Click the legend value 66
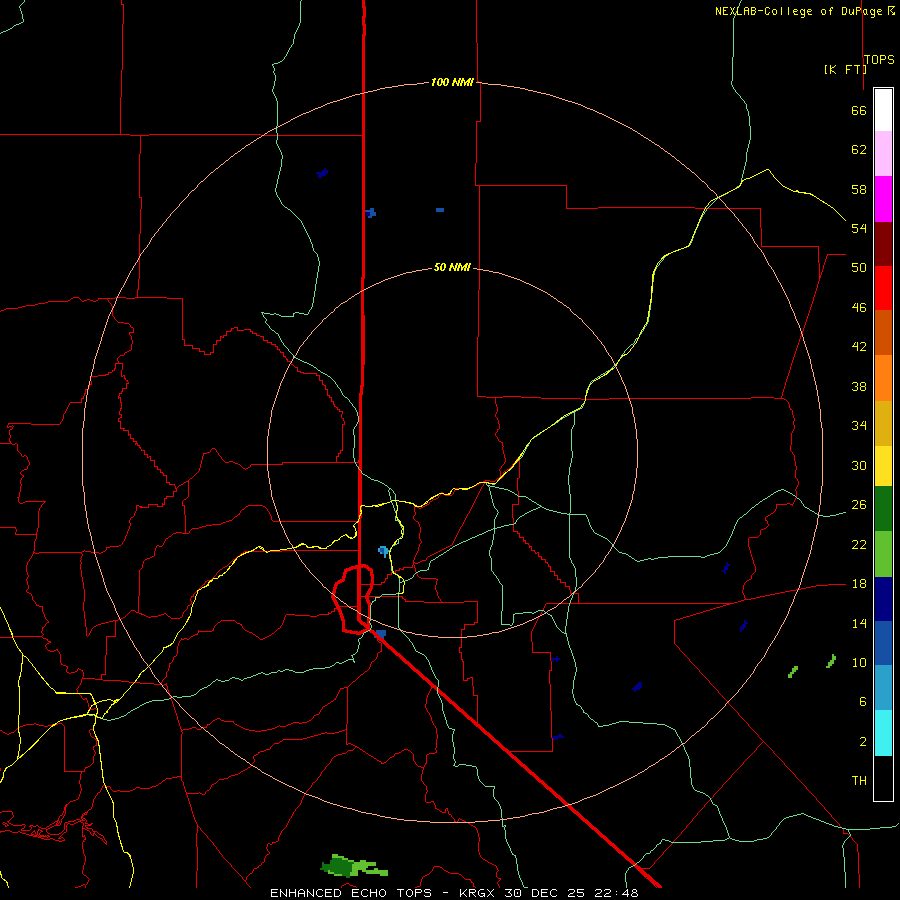Screen dimensions: 900x900 [859, 110]
